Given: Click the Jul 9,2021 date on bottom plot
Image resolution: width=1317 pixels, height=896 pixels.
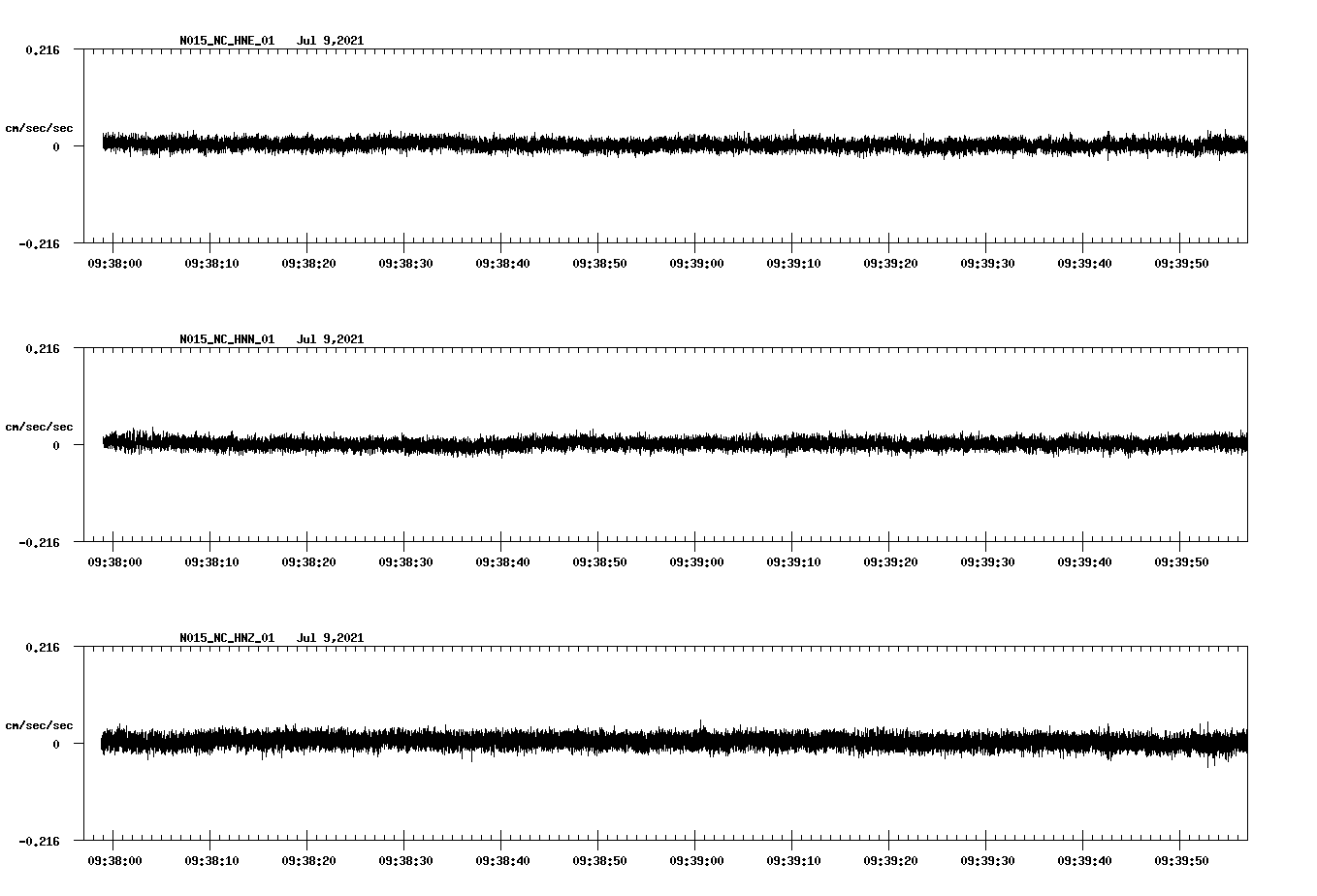Looking at the screenshot, I should click(332, 637).
